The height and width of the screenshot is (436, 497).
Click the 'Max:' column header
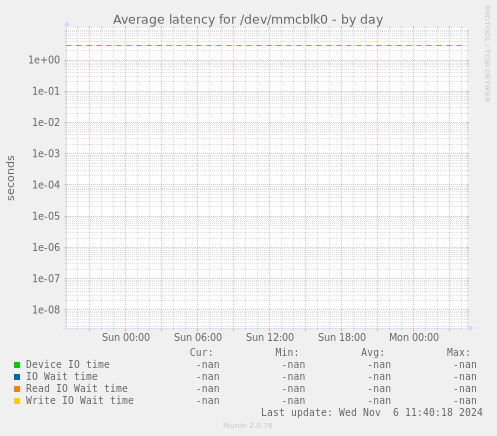tap(458, 352)
